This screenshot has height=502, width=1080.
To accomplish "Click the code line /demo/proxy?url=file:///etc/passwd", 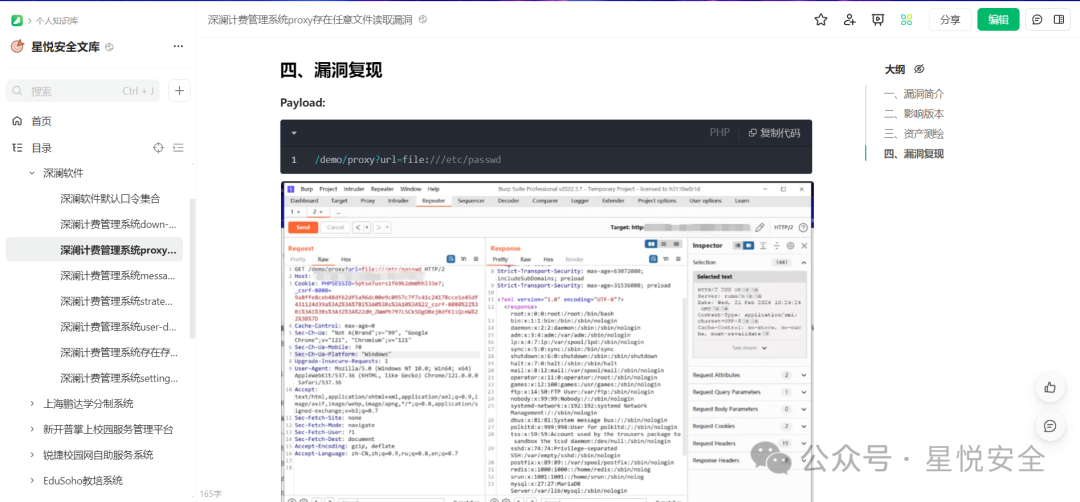I will tap(408, 160).
